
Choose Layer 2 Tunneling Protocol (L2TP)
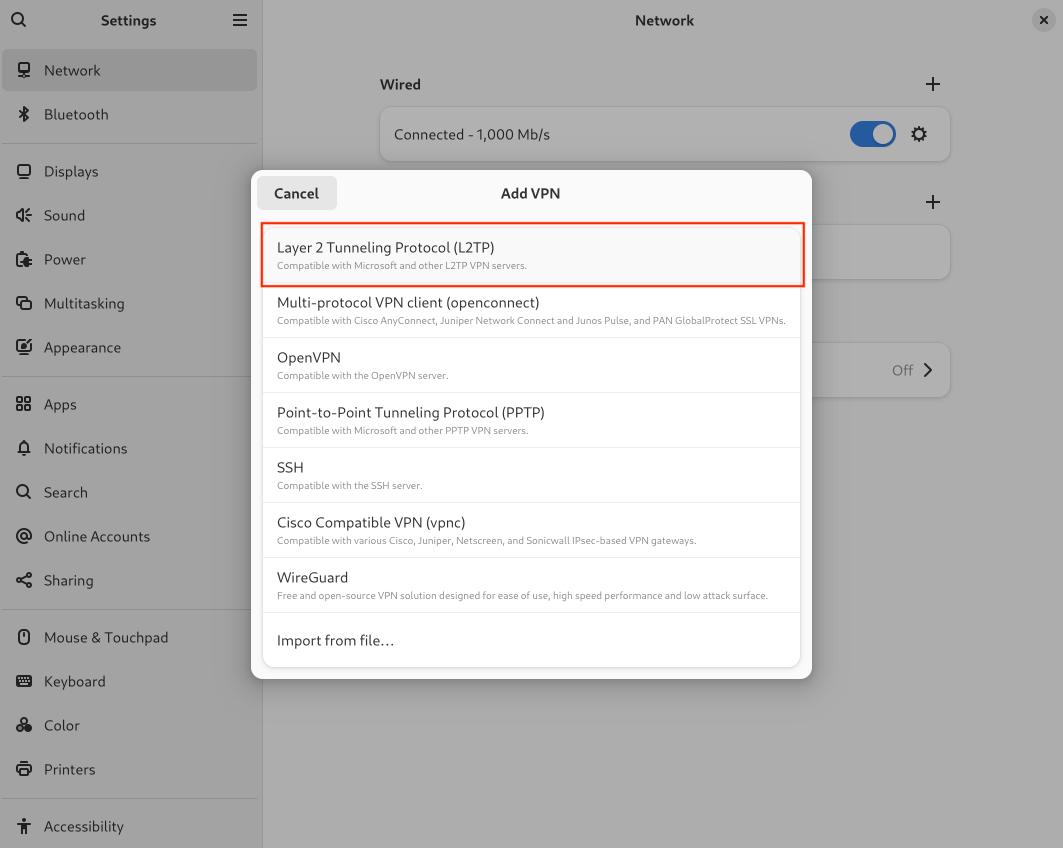click(532, 255)
